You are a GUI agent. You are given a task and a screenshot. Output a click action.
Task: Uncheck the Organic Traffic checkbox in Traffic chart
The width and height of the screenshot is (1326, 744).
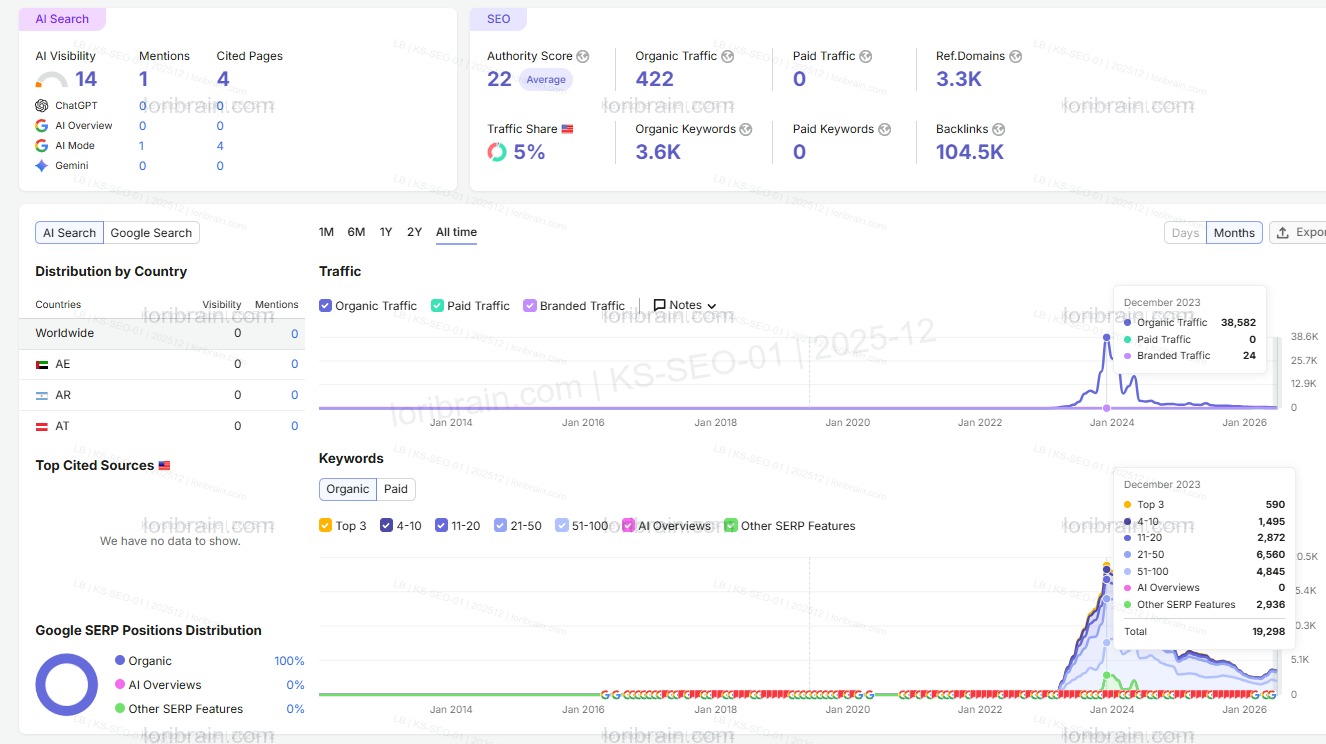[325, 306]
